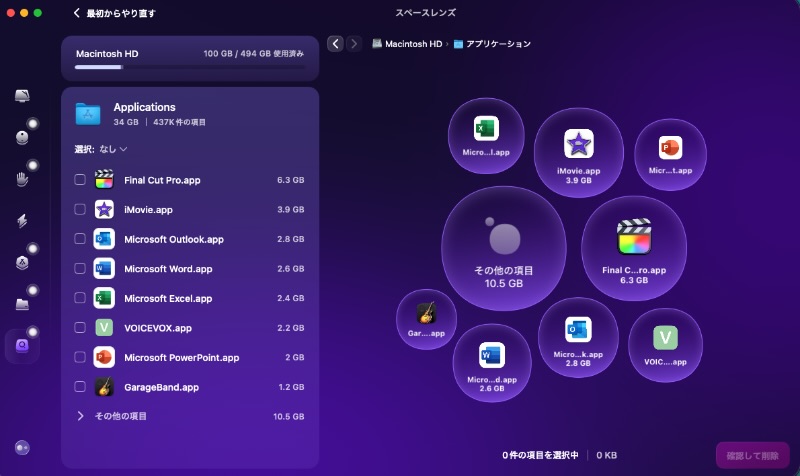Click the Microsoft Word icon in list
This screenshot has height=476, width=800.
104,268
